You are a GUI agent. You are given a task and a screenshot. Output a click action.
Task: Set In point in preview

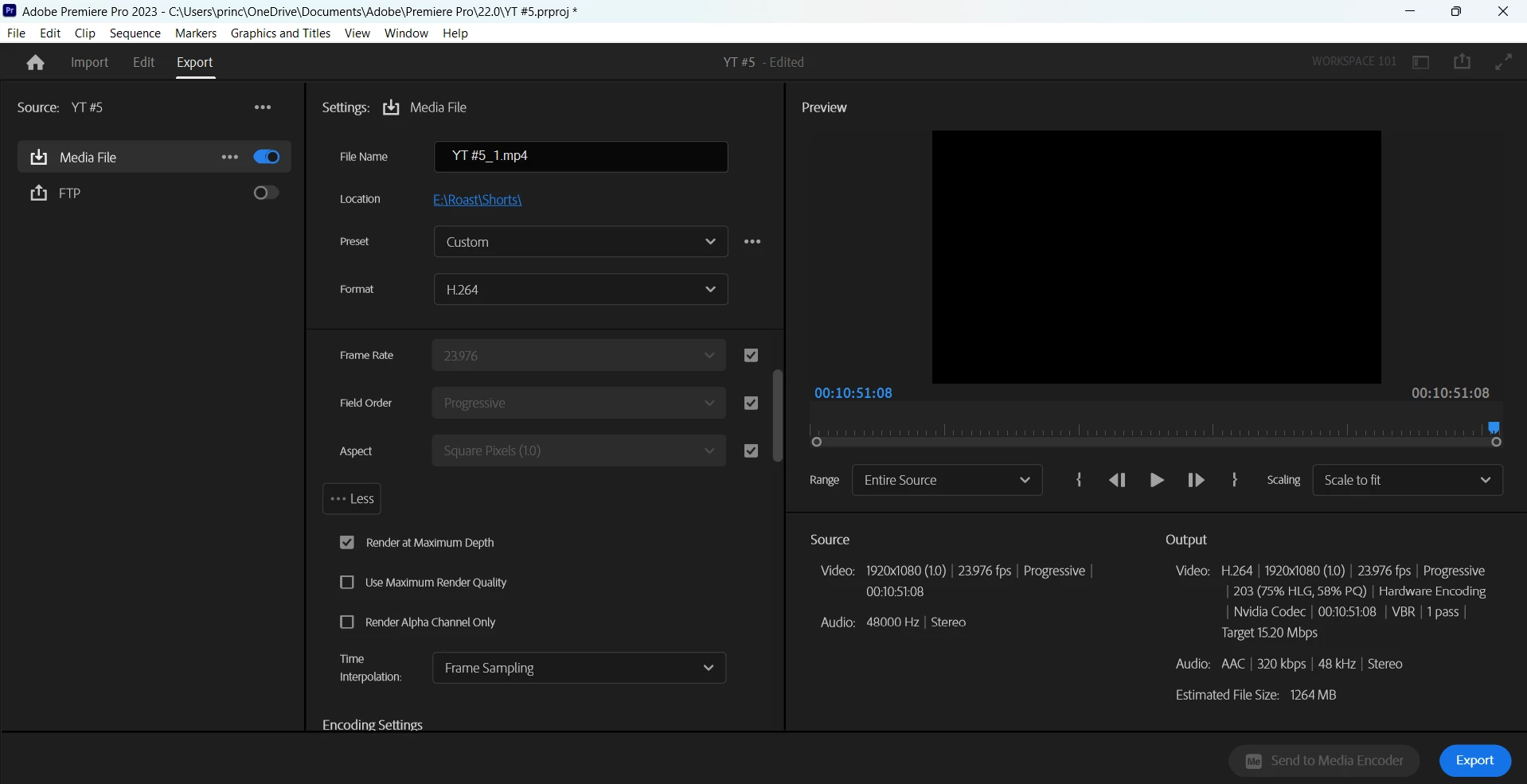1080,480
